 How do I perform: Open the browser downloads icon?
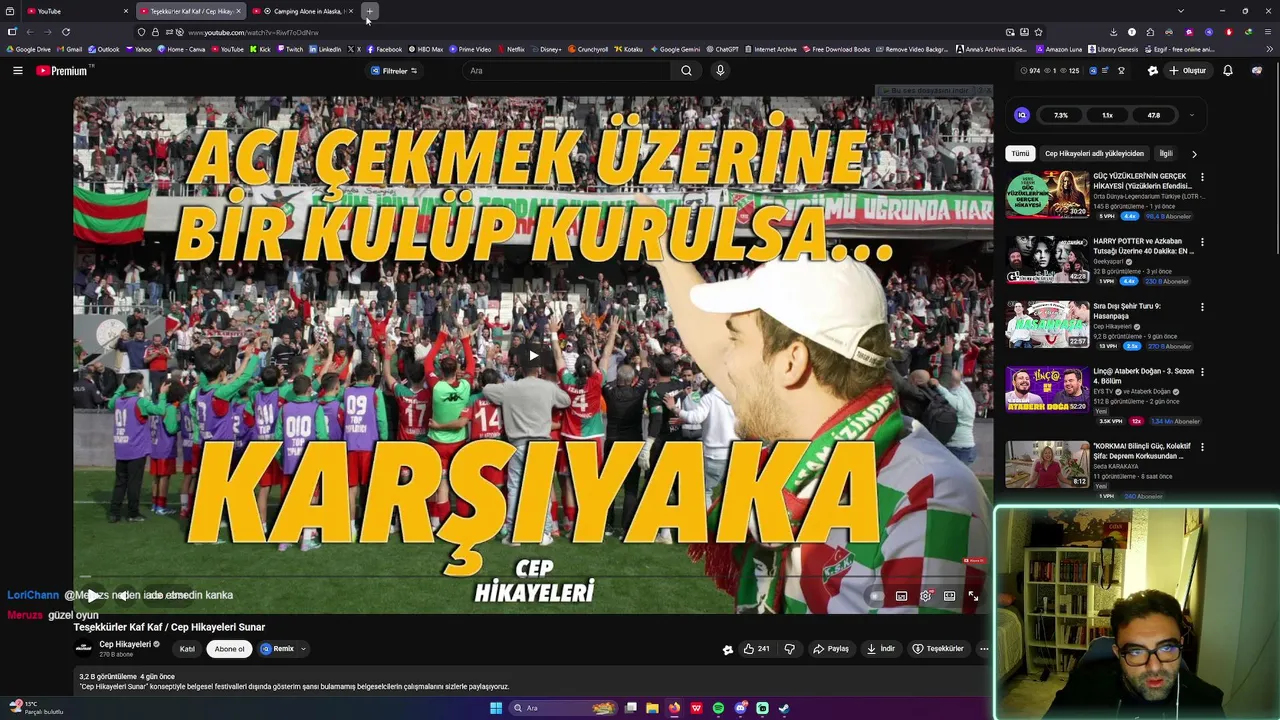(1113, 32)
